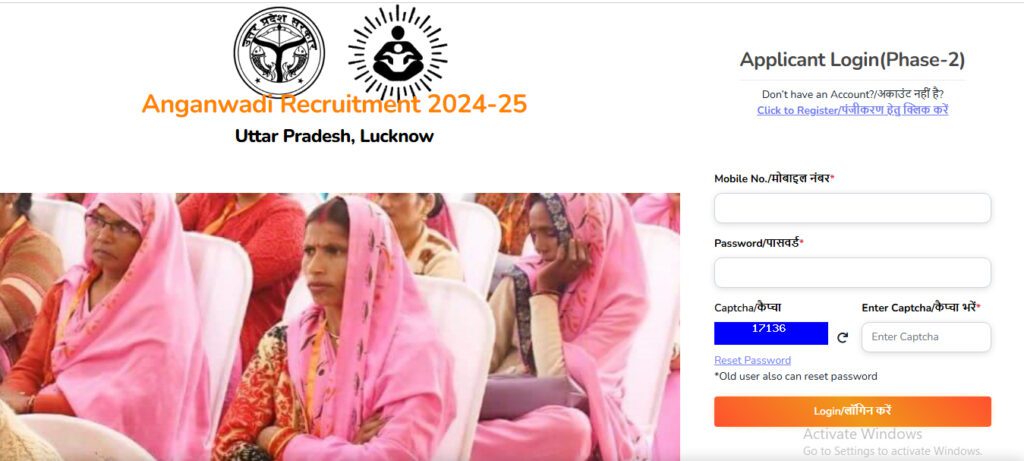This screenshot has width=1024, height=461.
Task: Focus the Password input field
Action: click(x=852, y=272)
